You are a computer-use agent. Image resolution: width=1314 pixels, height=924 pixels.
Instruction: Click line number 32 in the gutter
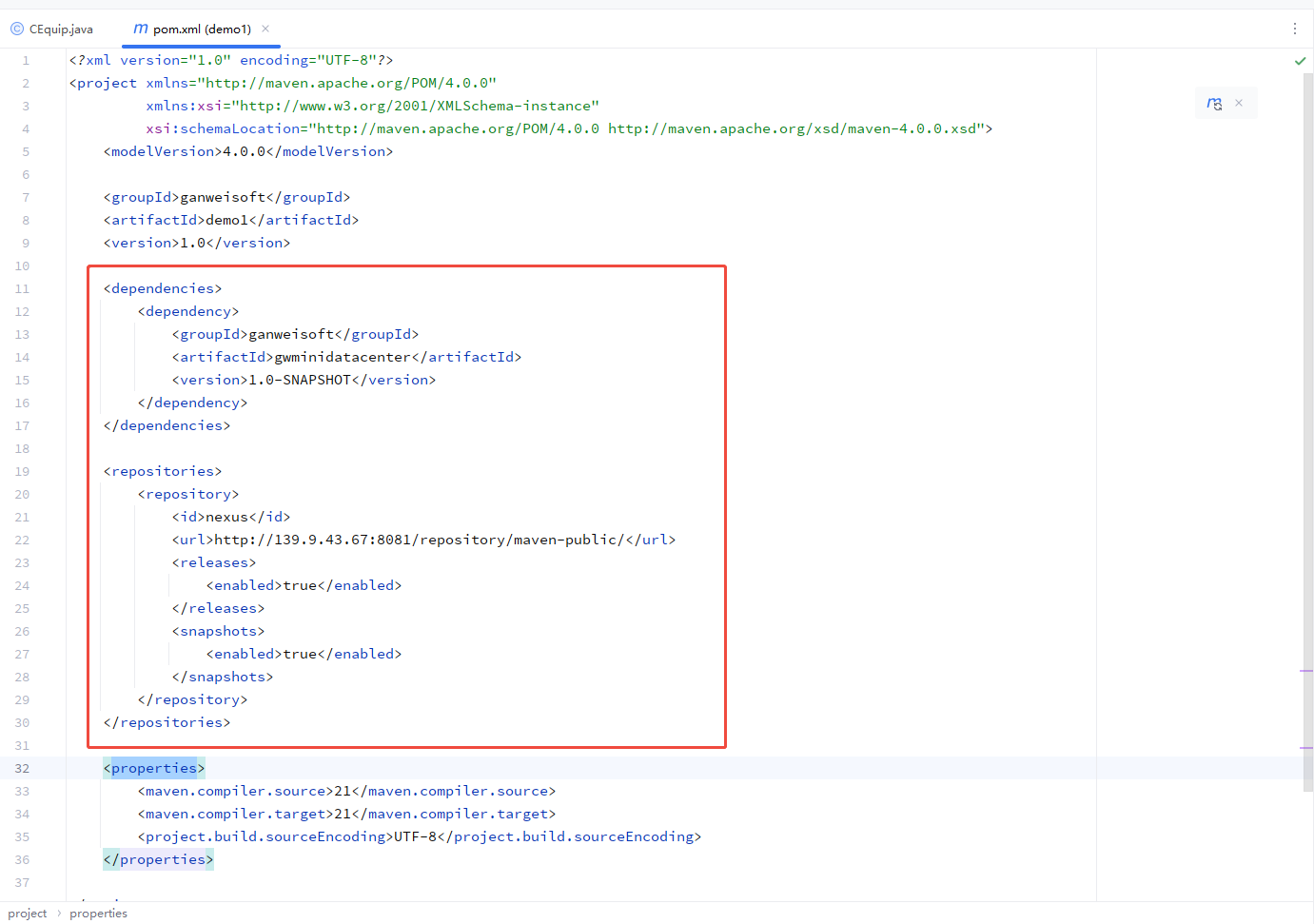[22, 769]
